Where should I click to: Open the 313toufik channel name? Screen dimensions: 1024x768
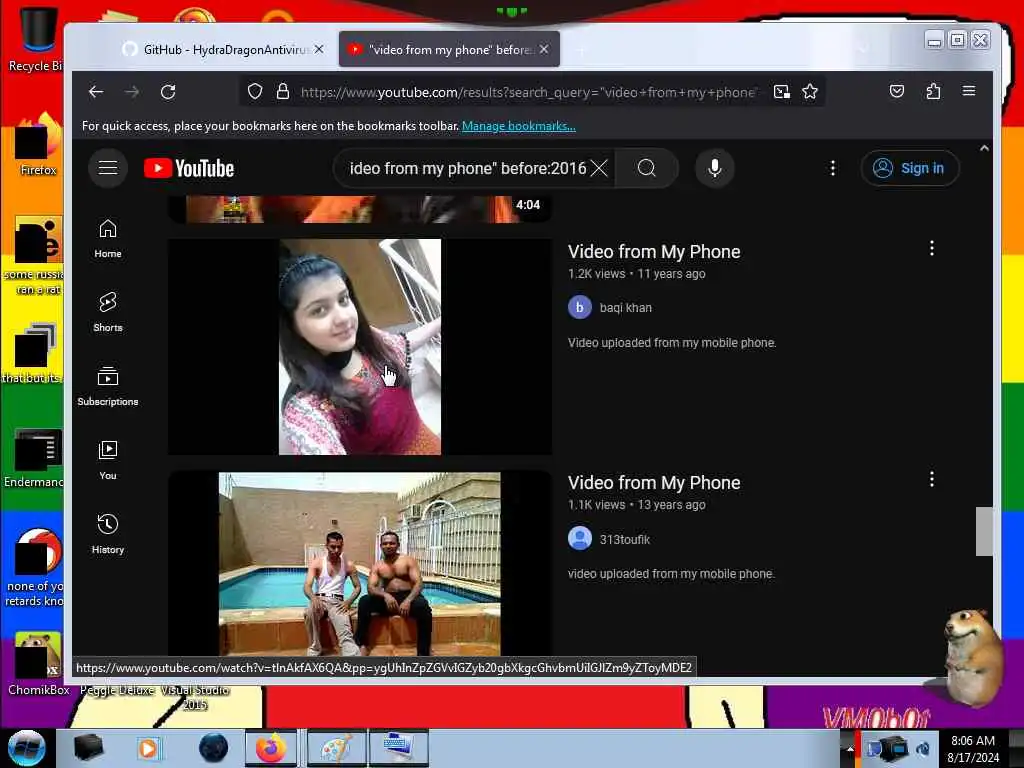click(x=625, y=539)
